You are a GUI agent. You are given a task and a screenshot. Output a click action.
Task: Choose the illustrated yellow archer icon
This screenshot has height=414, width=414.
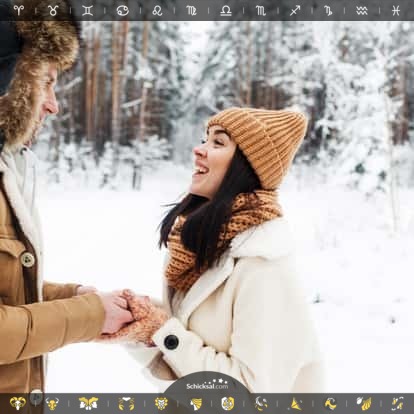pyautogui.click(x=296, y=404)
